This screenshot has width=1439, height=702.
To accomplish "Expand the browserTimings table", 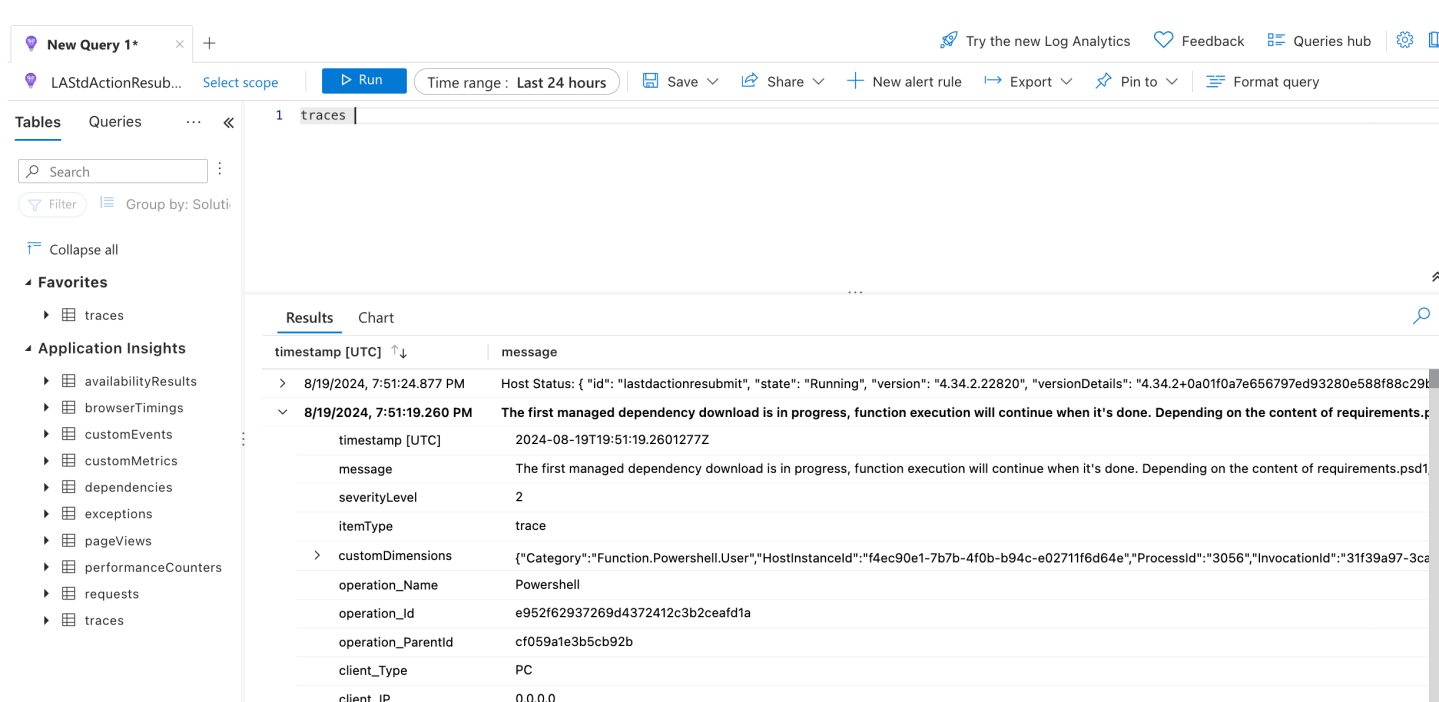I will point(46,408).
